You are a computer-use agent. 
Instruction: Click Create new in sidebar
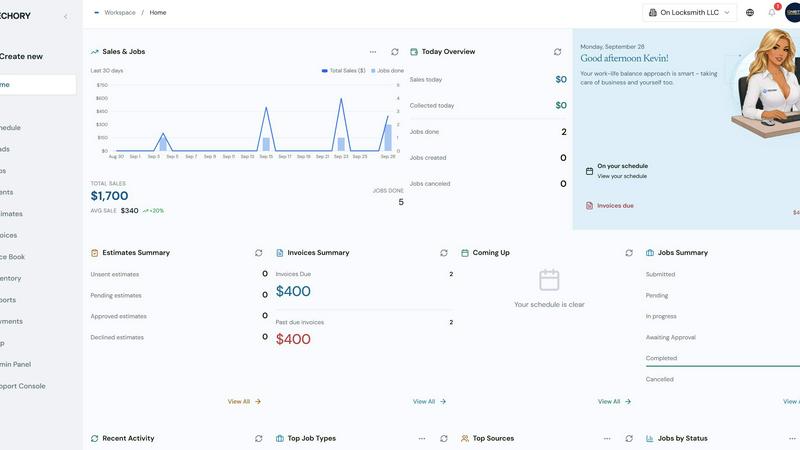(21, 57)
